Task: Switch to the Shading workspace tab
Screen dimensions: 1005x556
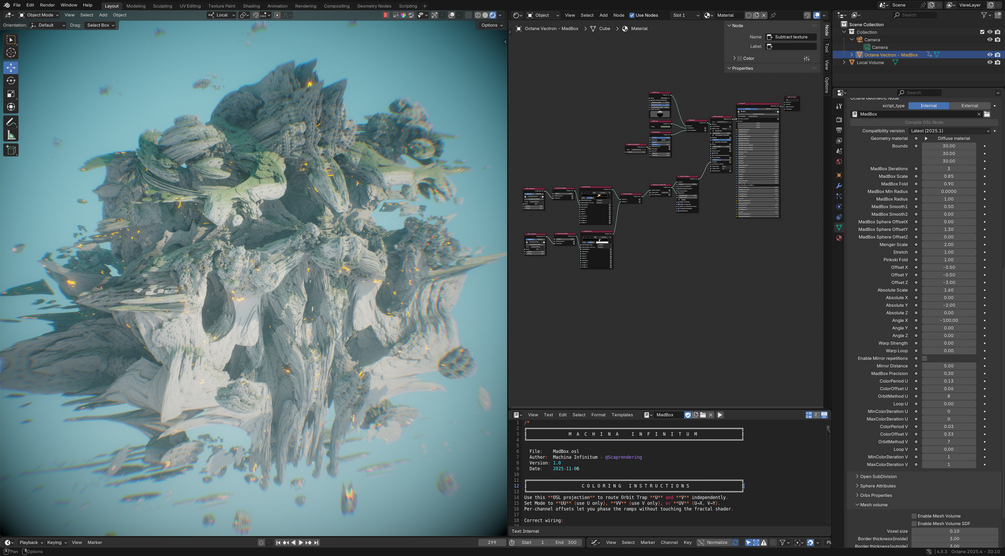Action: point(251,5)
